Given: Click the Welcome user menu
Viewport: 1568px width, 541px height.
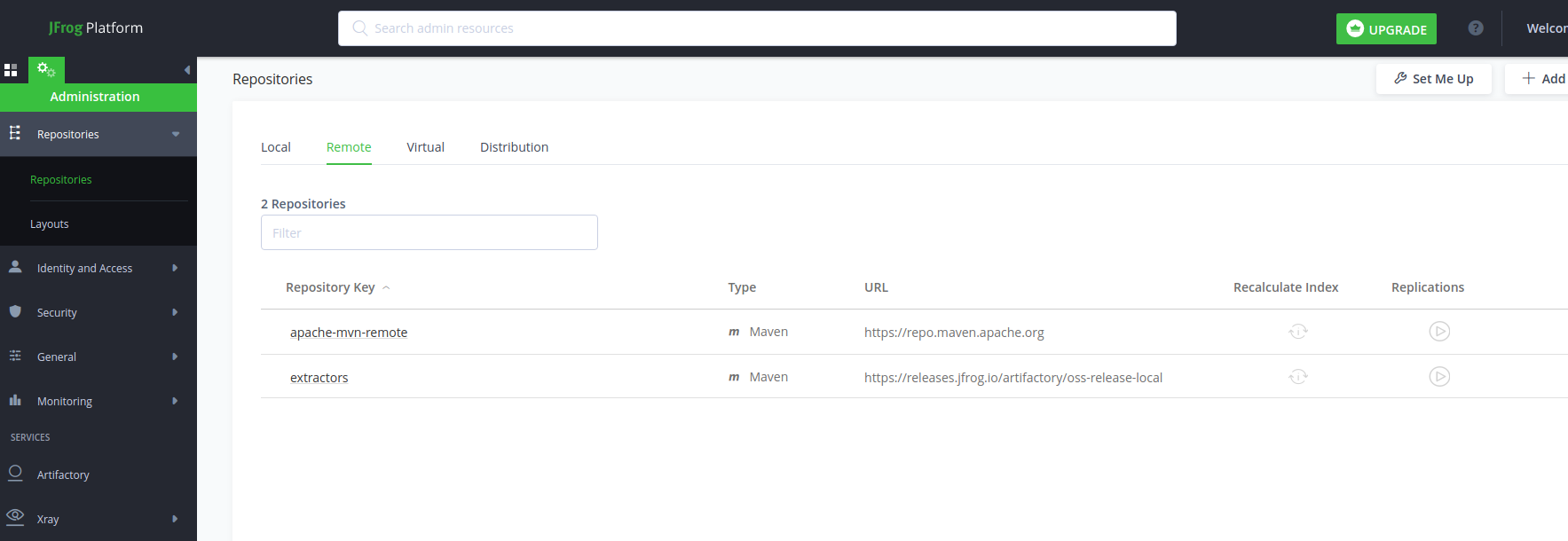Looking at the screenshot, I should point(1547,28).
